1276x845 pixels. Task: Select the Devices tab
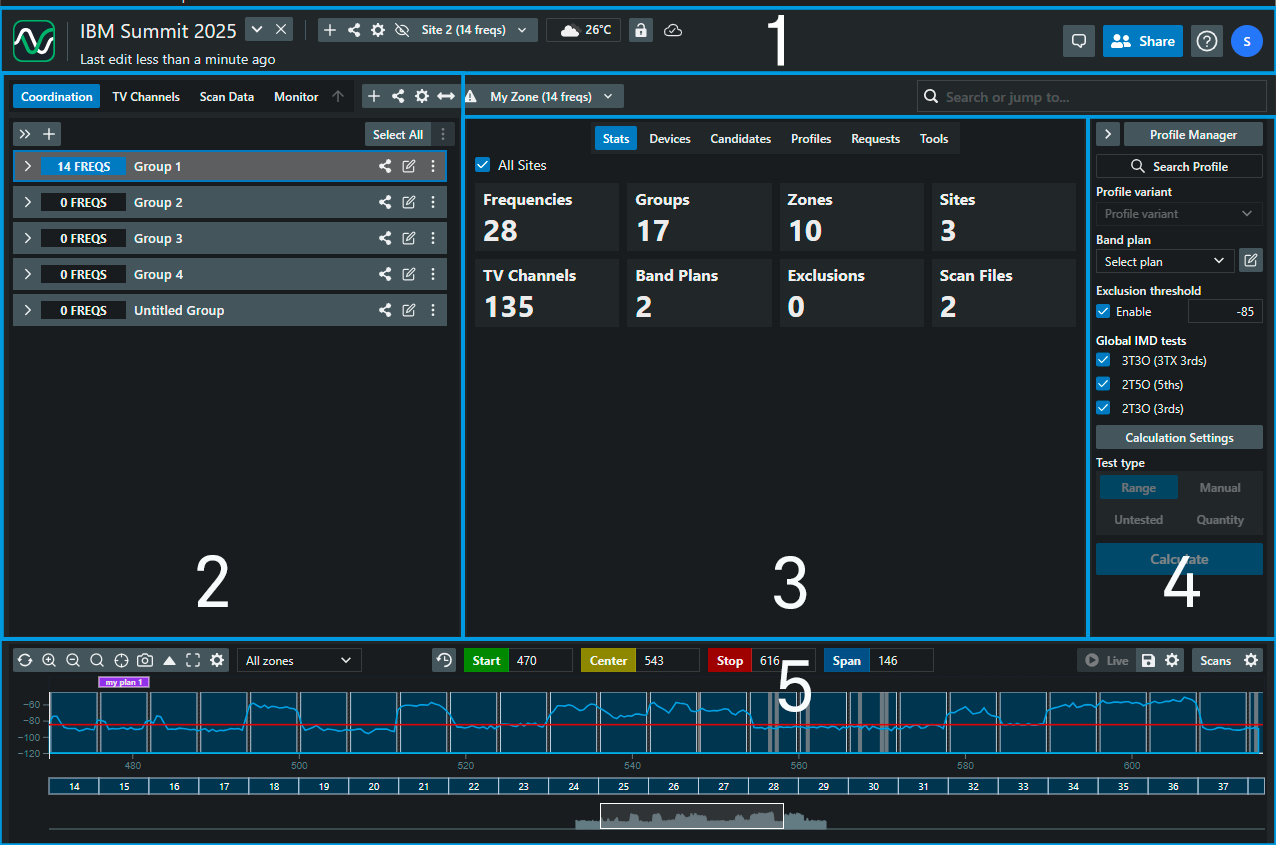670,139
